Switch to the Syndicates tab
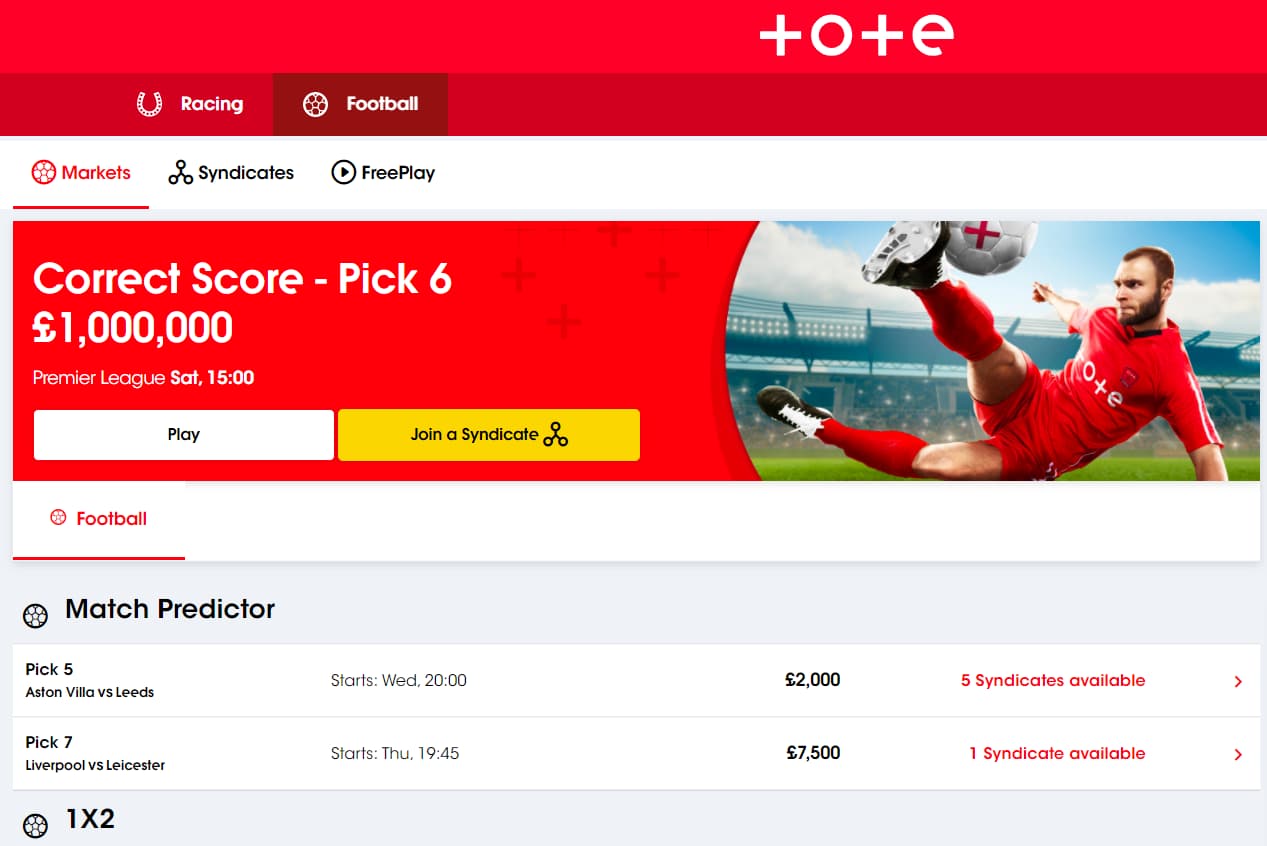 [231, 172]
